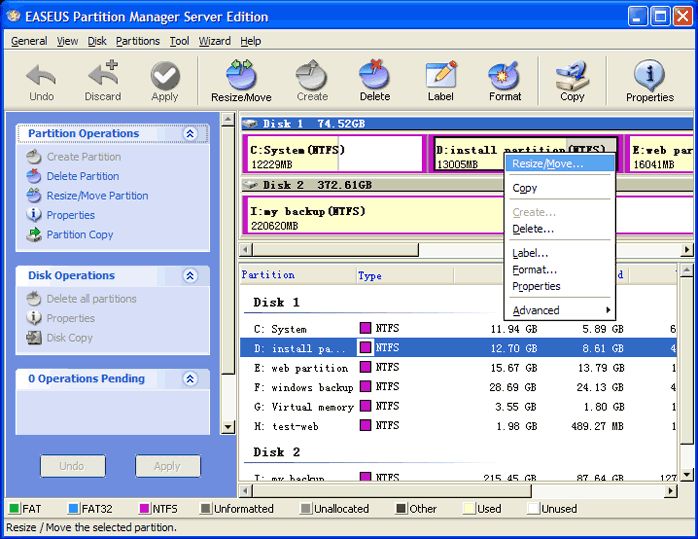This screenshot has width=698, height=539.
Task: Click the disk map horizontal scrollbar thumb
Action: 336,250
